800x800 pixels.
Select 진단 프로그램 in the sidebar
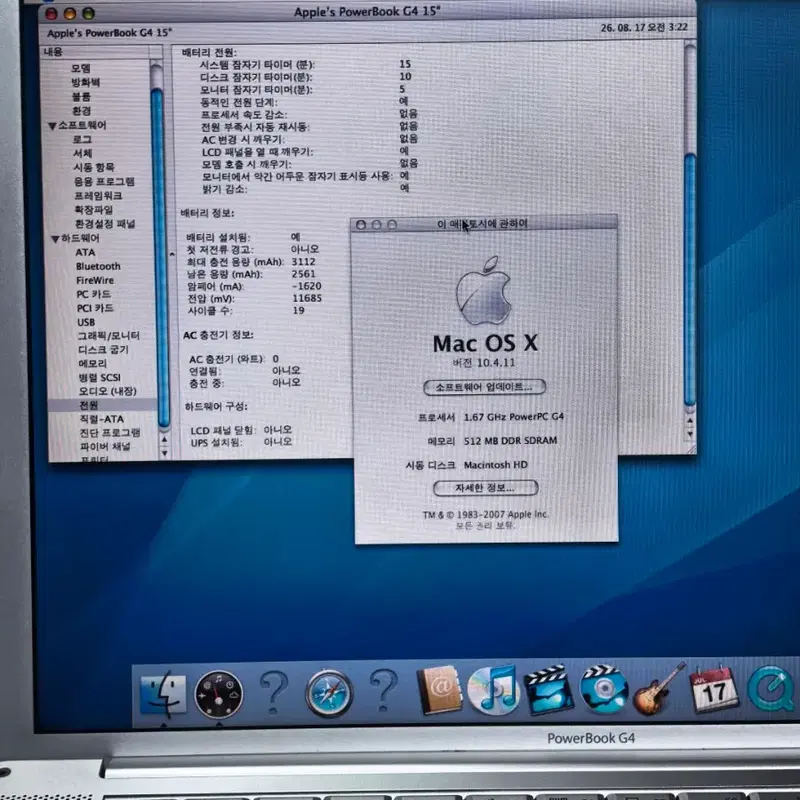(x=110, y=433)
